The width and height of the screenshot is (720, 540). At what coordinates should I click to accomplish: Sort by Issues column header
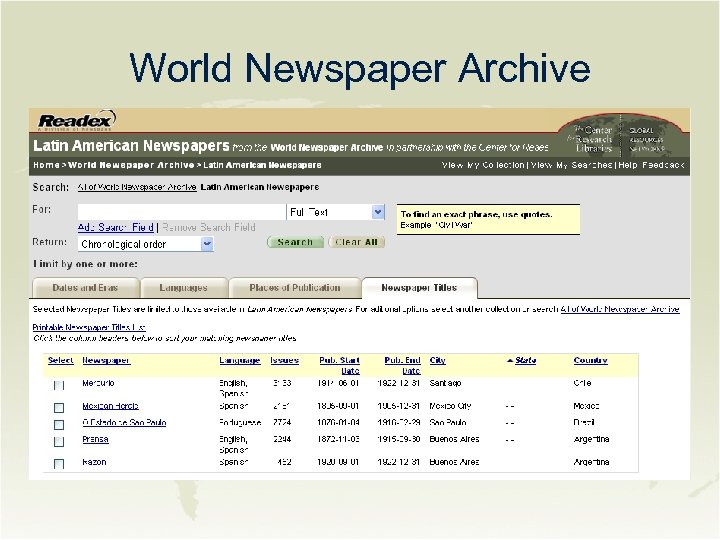point(285,360)
